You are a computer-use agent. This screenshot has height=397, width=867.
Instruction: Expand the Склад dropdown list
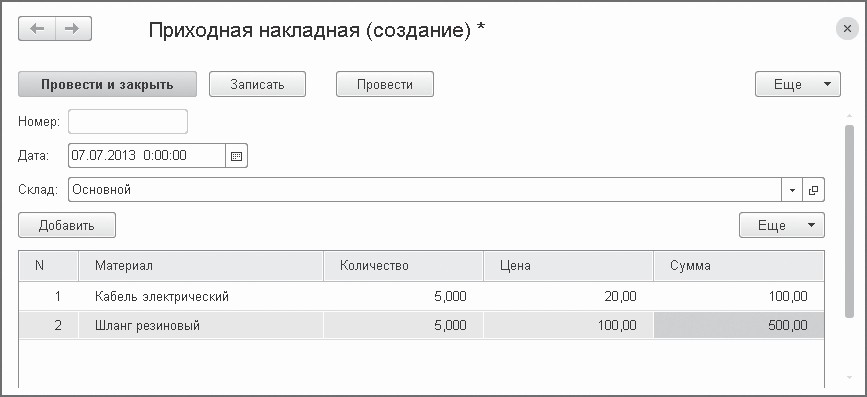(792, 190)
